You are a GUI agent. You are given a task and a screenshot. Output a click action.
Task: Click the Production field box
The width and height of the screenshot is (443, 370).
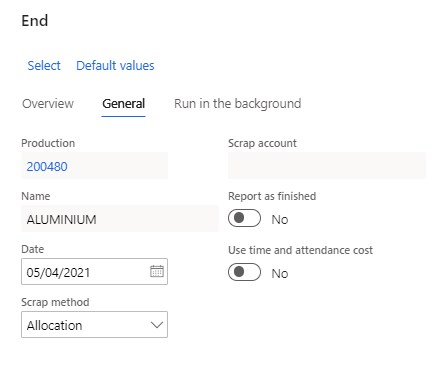point(94,165)
